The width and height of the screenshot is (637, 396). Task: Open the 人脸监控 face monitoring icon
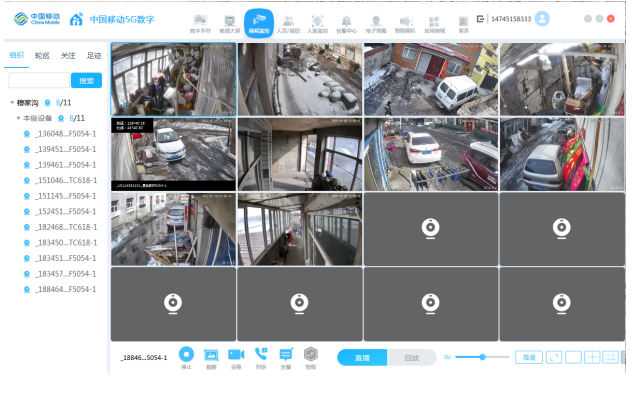[x=317, y=24]
